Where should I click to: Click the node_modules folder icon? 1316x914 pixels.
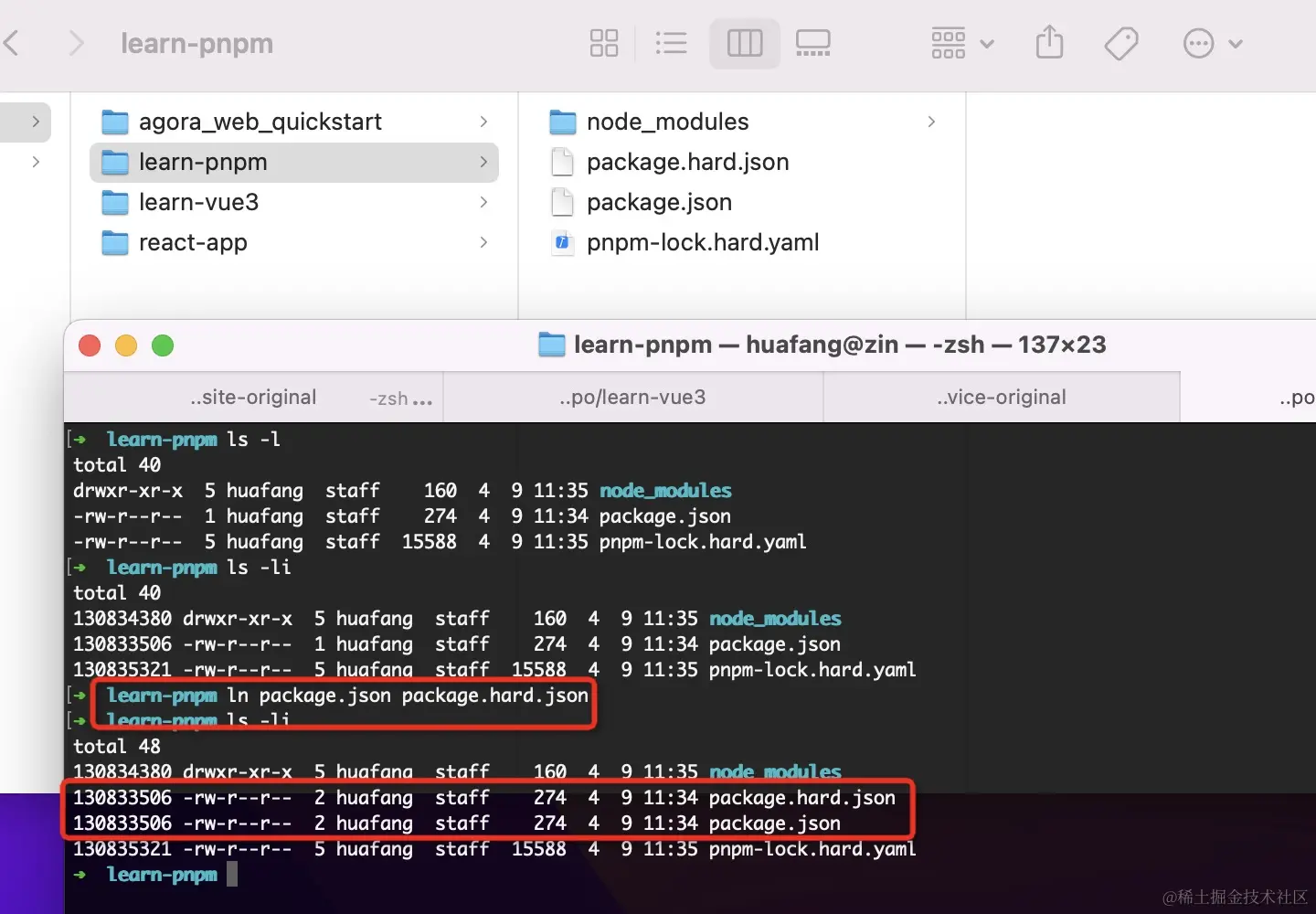pos(562,122)
